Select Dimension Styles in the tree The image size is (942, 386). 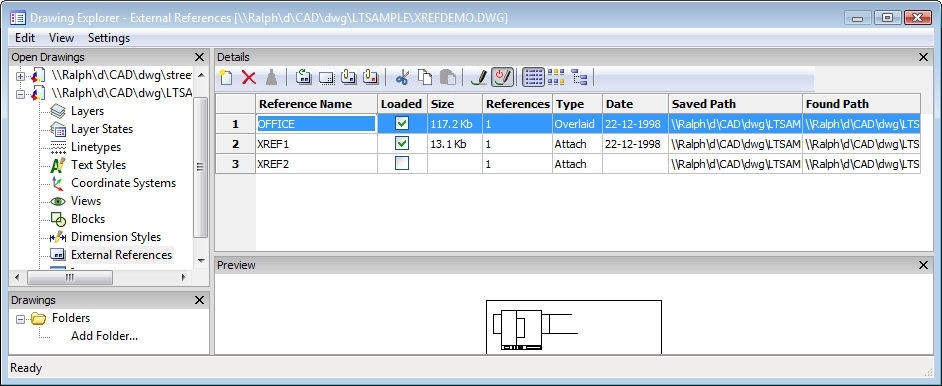click(116, 237)
